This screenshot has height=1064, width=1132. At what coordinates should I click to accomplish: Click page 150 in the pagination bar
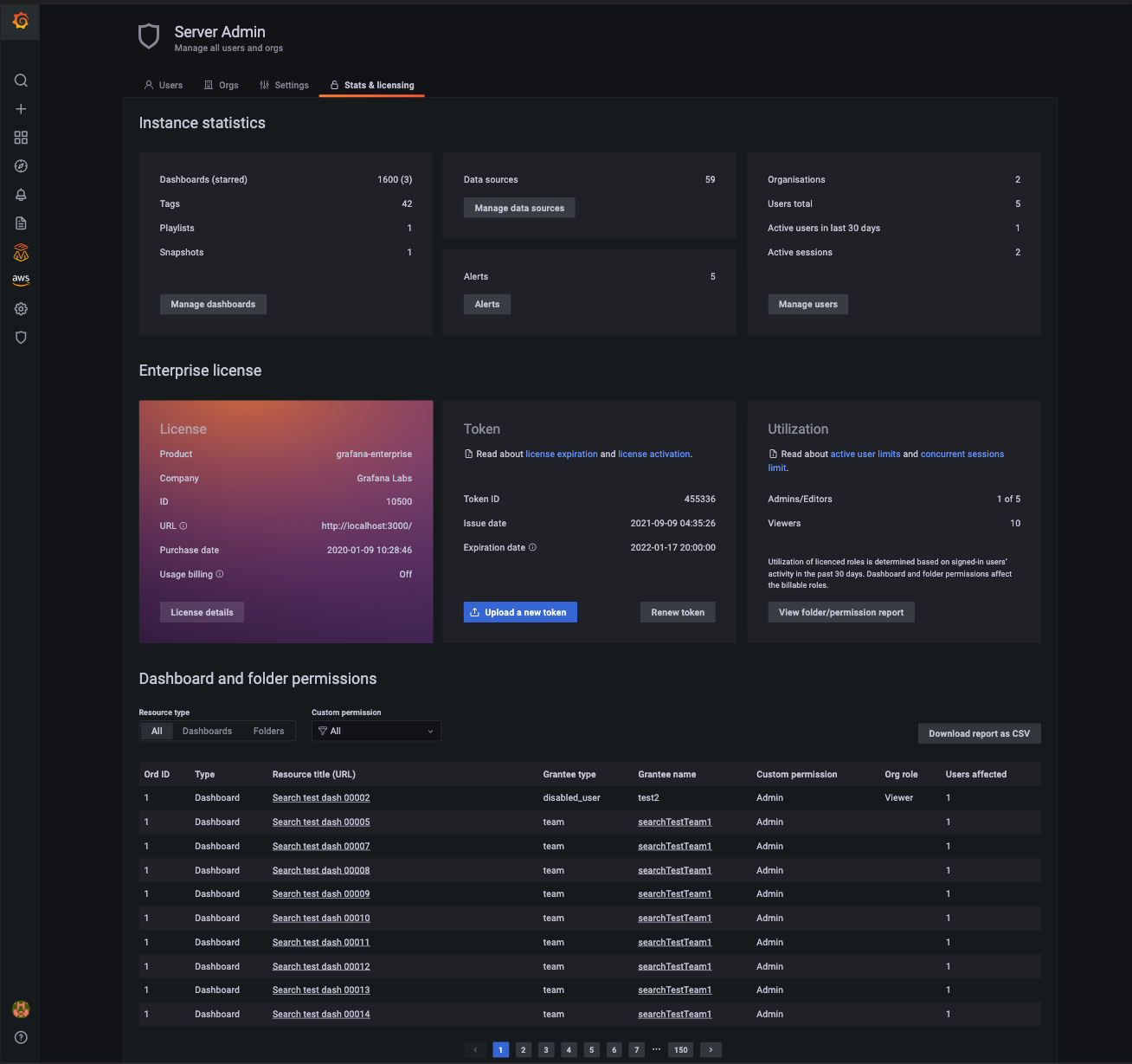click(680, 1049)
